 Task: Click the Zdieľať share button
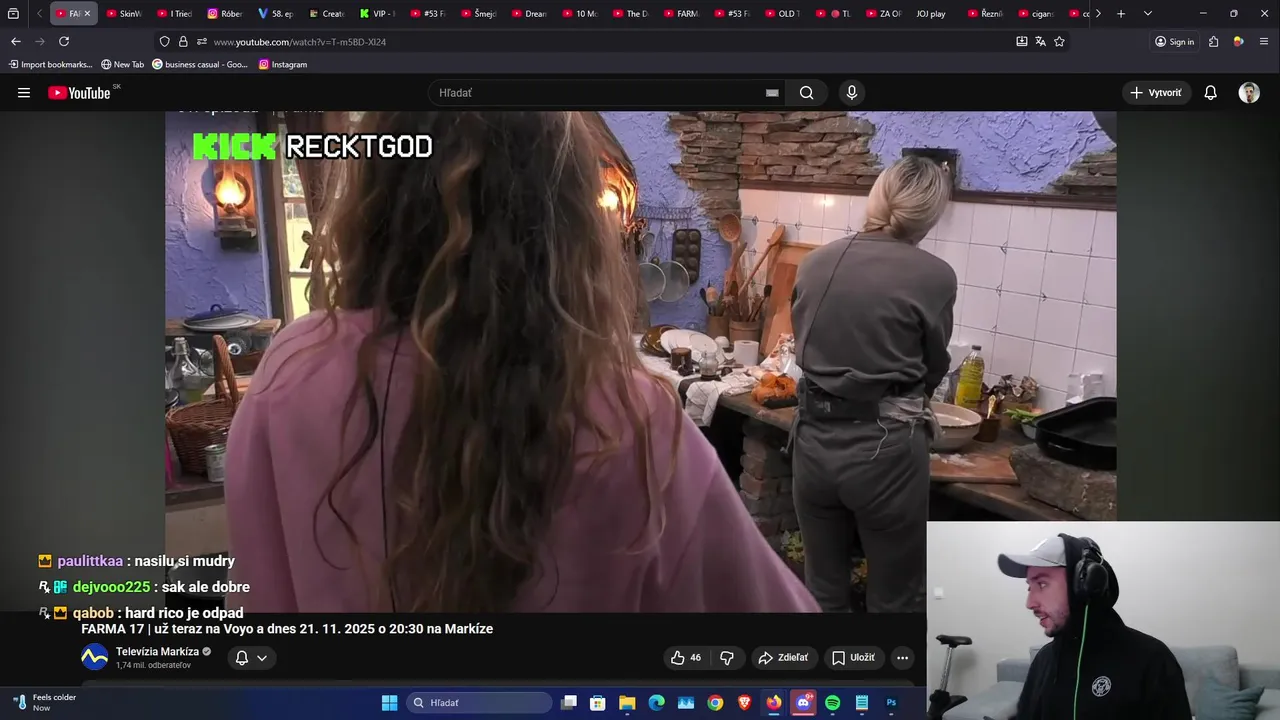tap(783, 657)
